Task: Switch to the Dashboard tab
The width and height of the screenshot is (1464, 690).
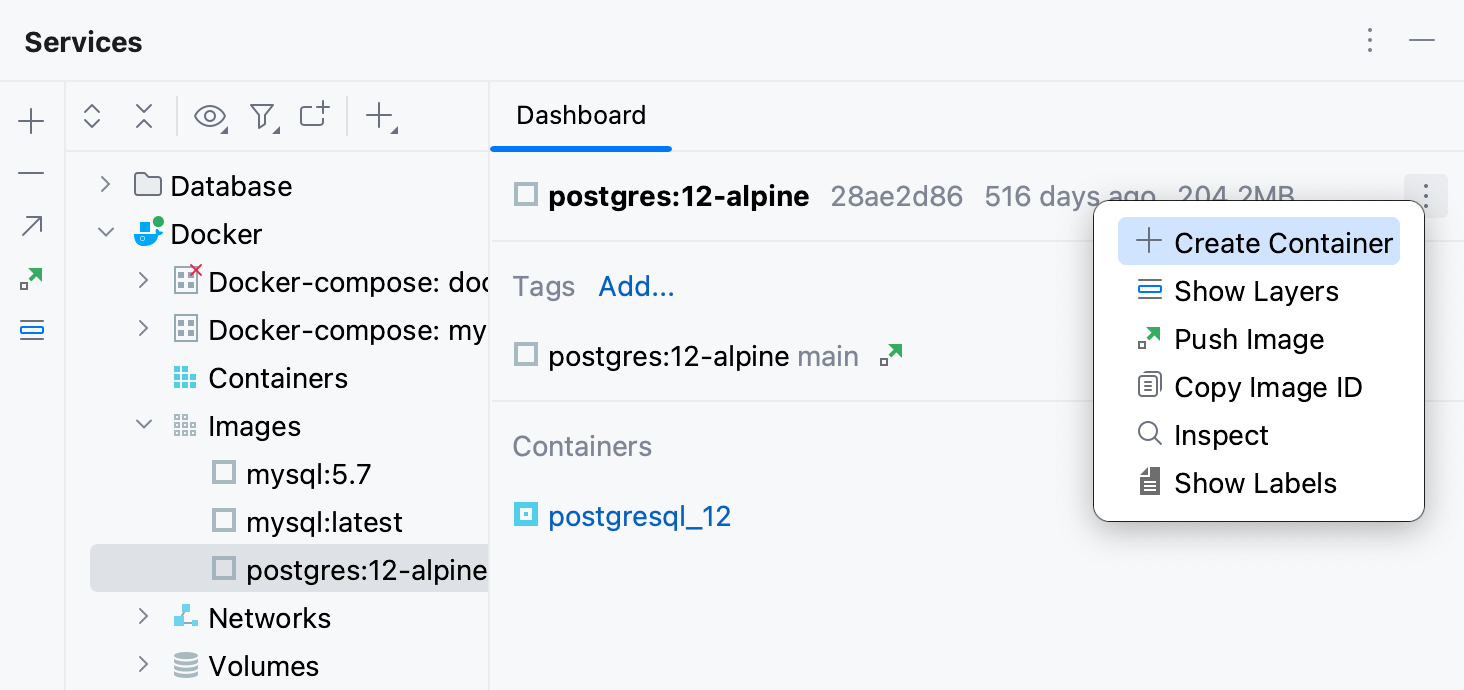Action: tap(580, 115)
